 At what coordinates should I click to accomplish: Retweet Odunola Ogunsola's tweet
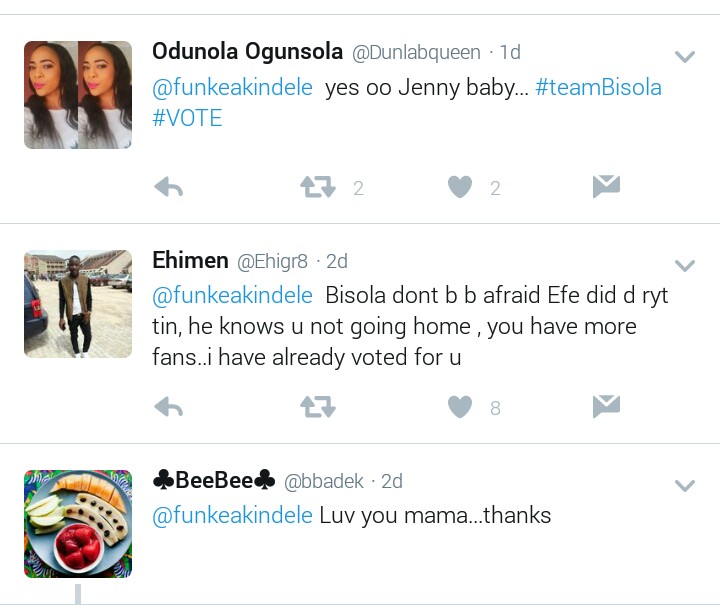click(318, 187)
